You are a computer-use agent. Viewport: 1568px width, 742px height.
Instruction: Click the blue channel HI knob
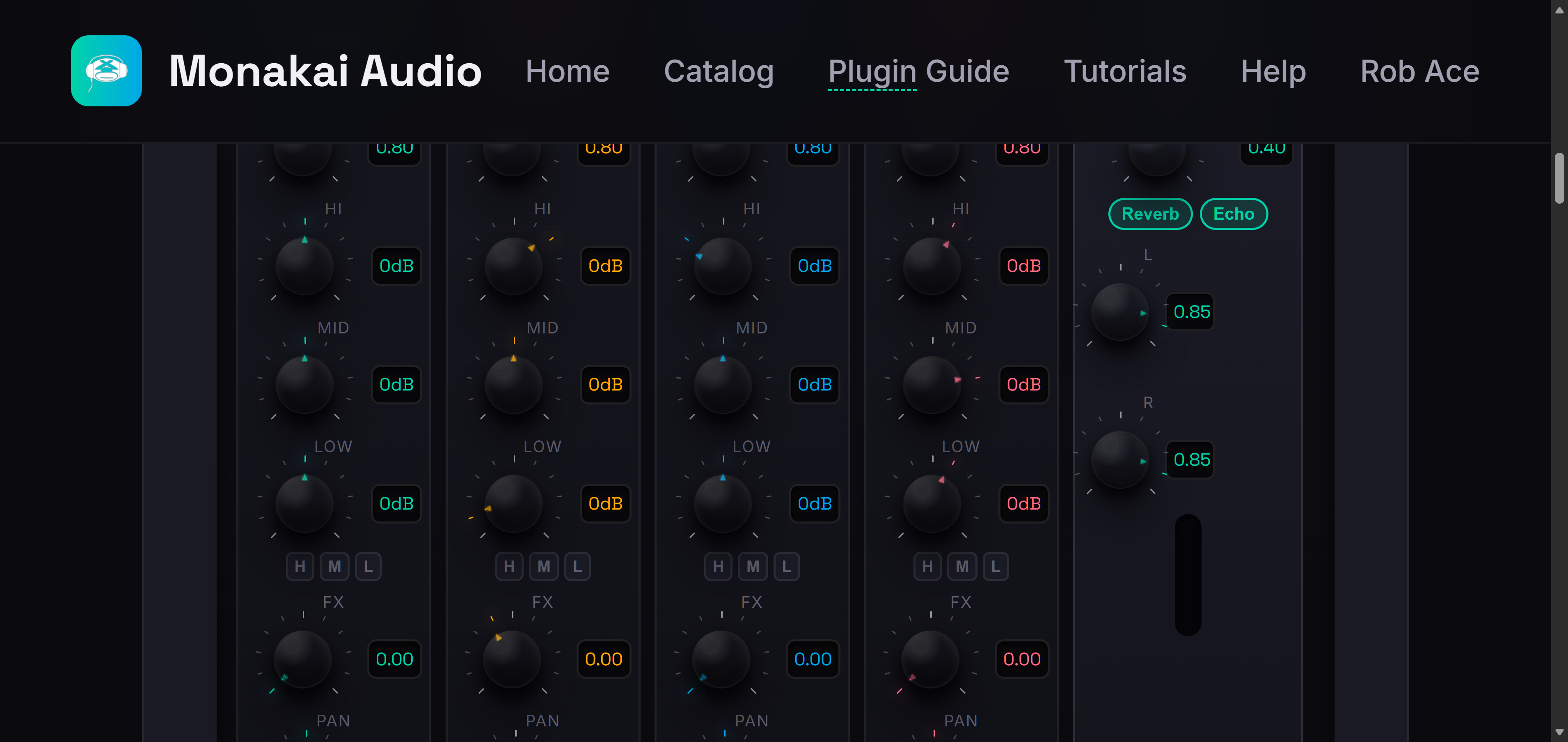[x=723, y=266]
